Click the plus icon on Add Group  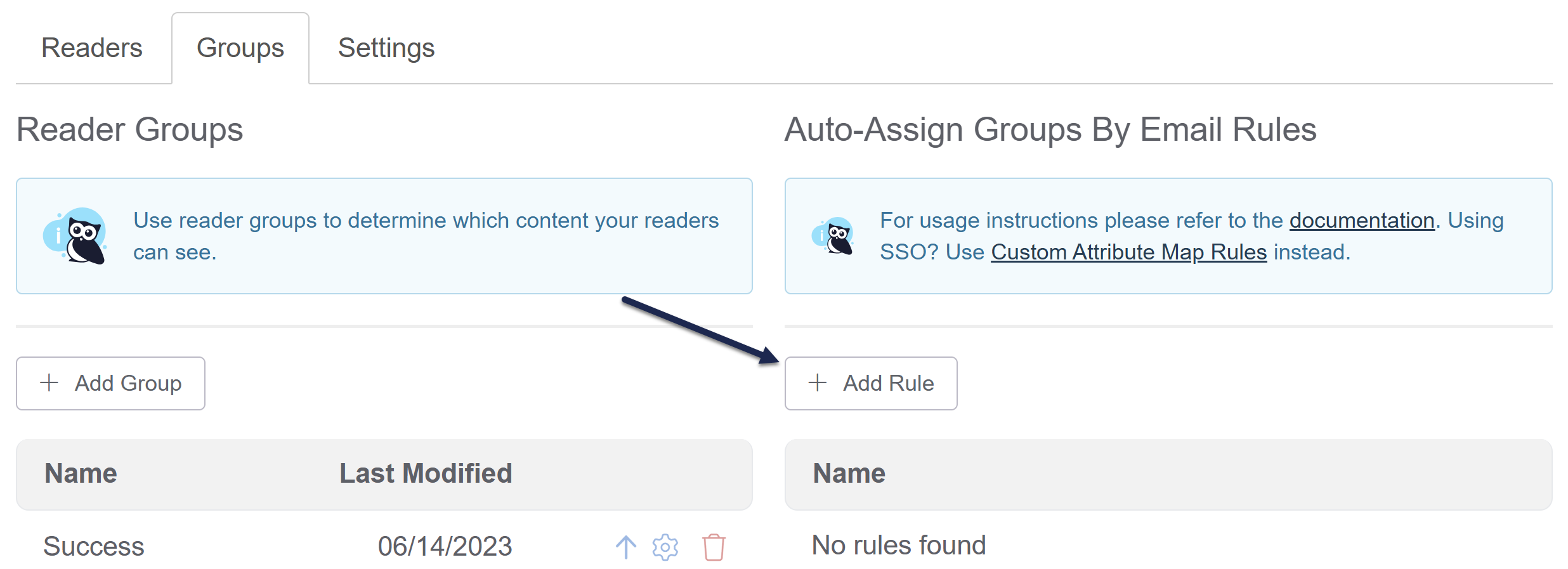[x=49, y=383]
